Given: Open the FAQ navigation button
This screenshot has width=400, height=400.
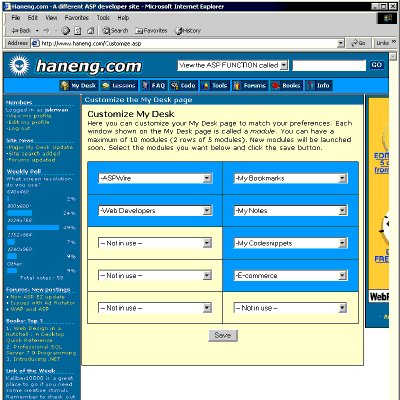Looking at the screenshot, I should pyautogui.click(x=154, y=86).
